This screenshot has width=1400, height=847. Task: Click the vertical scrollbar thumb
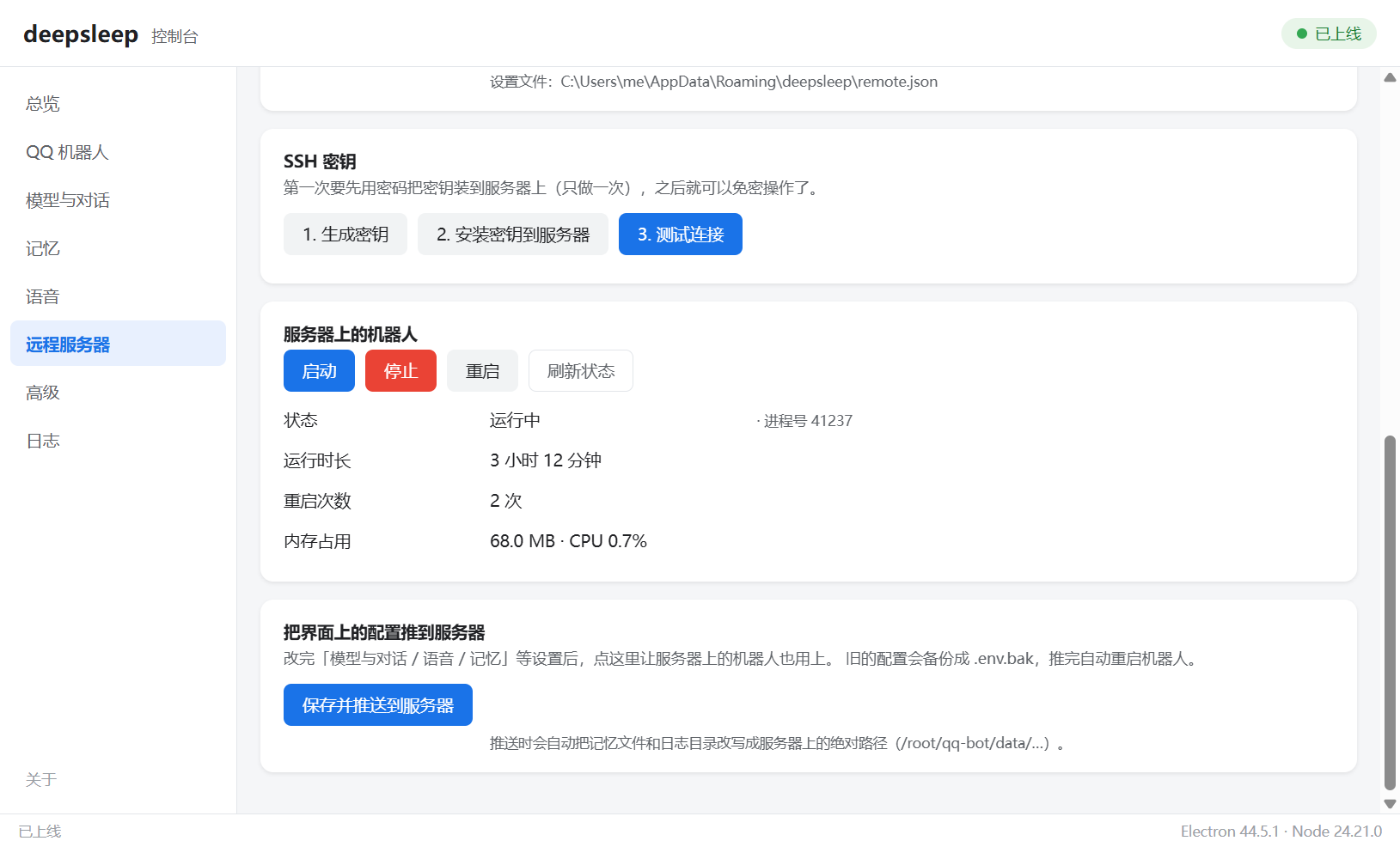click(x=1390, y=612)
